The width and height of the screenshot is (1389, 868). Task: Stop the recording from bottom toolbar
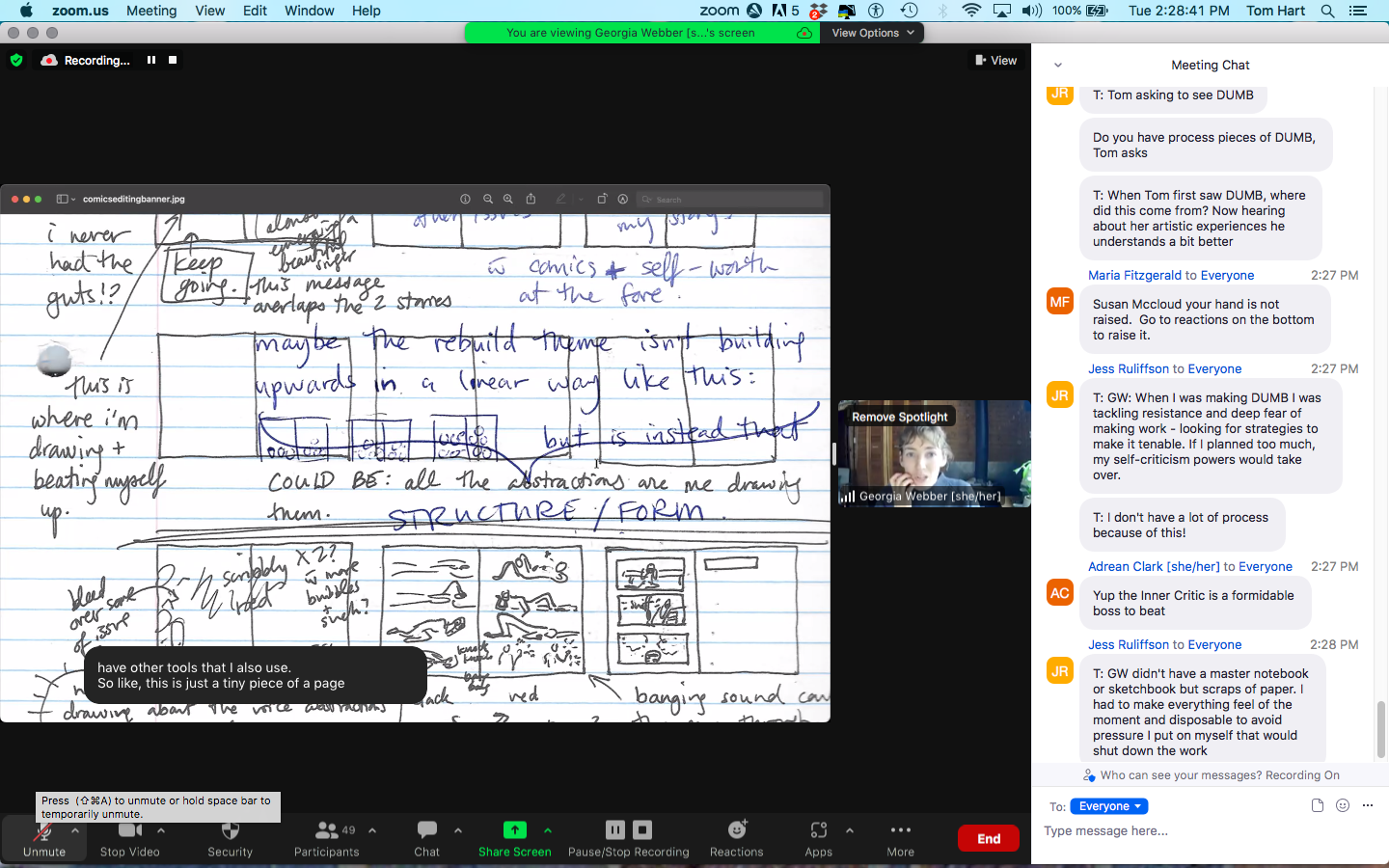pyautogui.click(x=642, y=829)
